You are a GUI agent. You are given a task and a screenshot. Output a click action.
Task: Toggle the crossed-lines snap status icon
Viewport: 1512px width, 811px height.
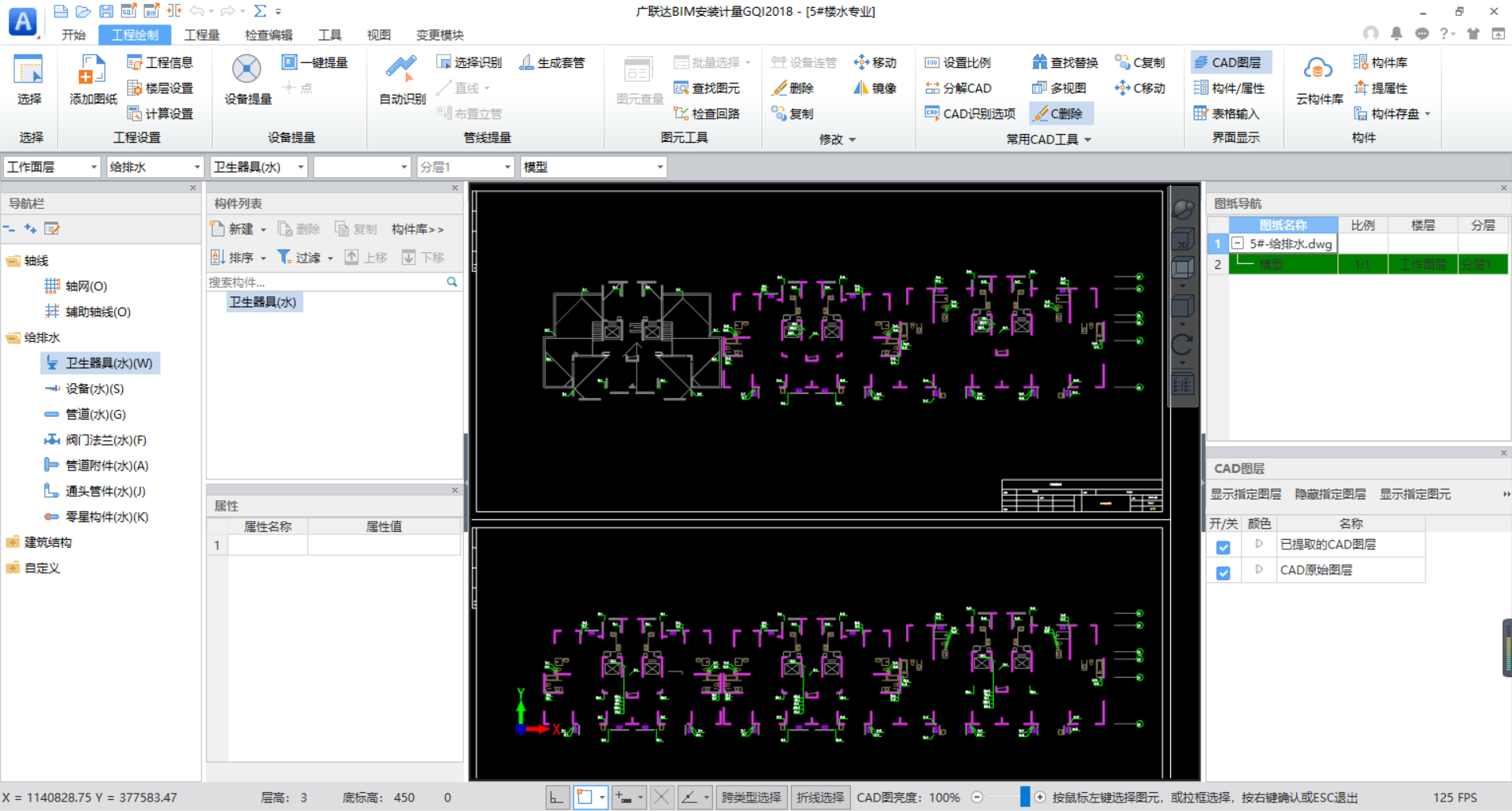[x=661, y=798]
